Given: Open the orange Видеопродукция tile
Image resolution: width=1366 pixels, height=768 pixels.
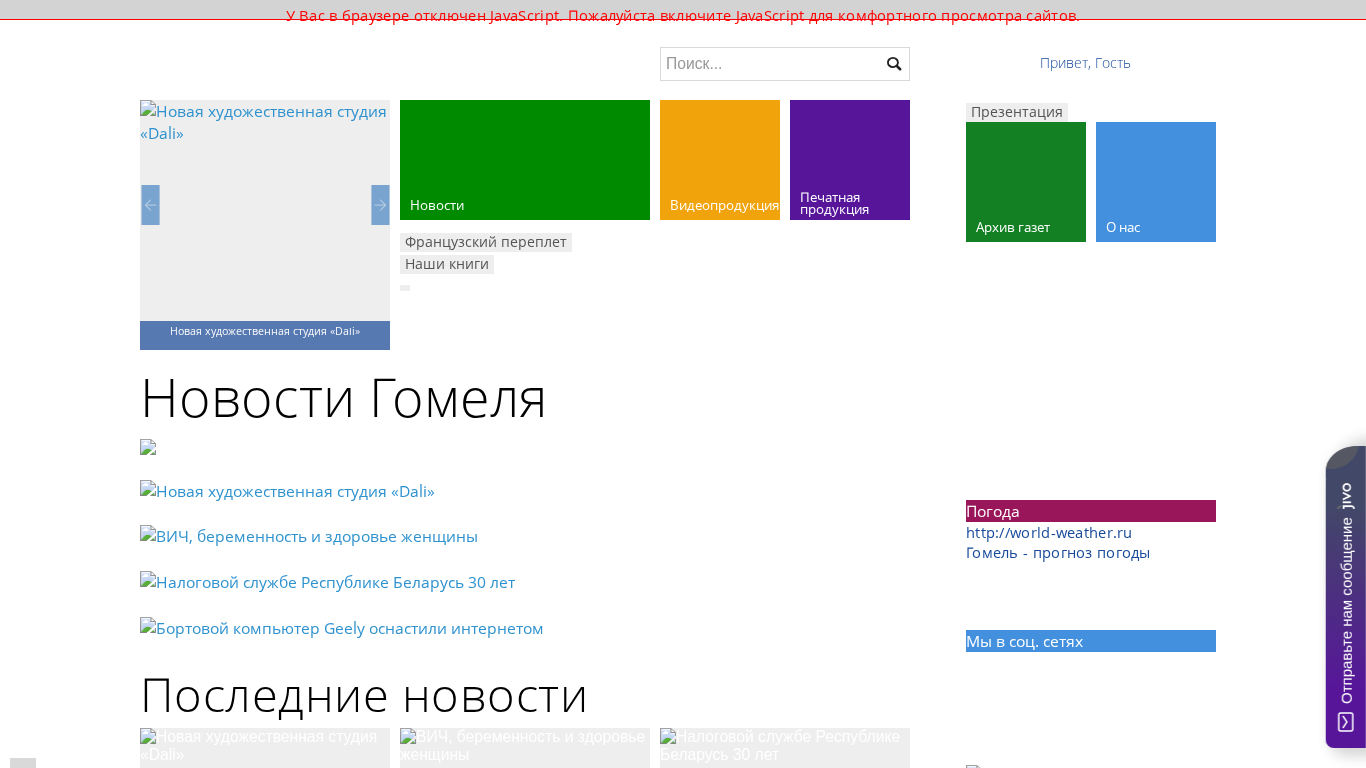Looking at the screenshot, I should 720,160.
